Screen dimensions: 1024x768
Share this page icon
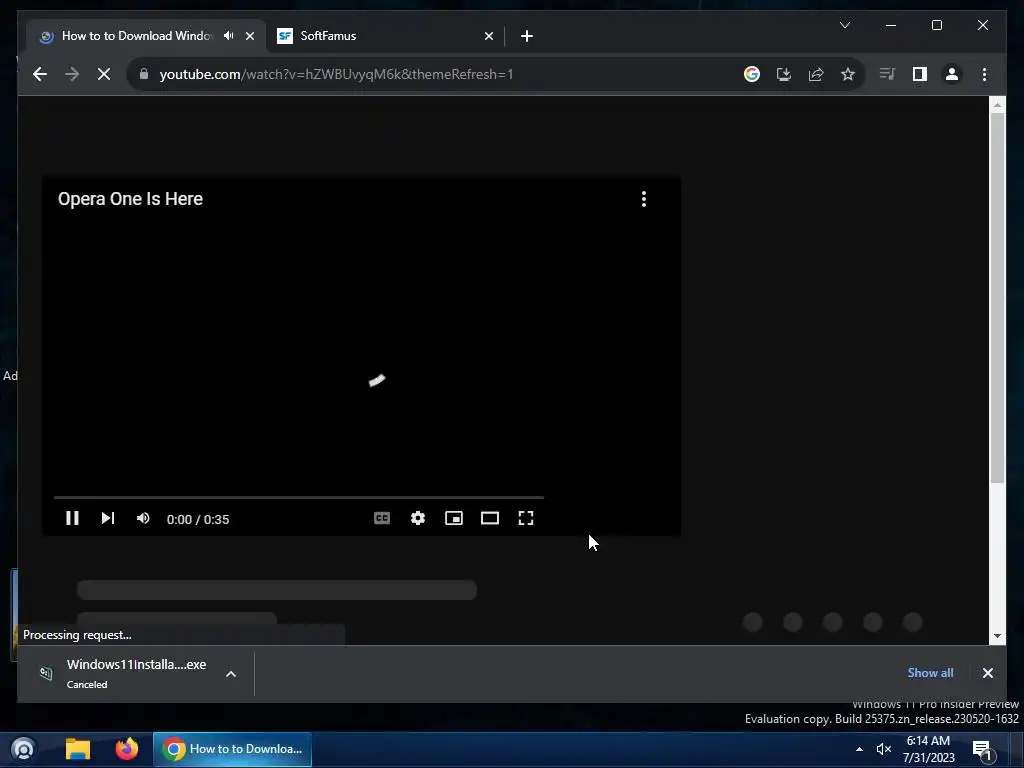pyautogui.click(x=816, y=74)
